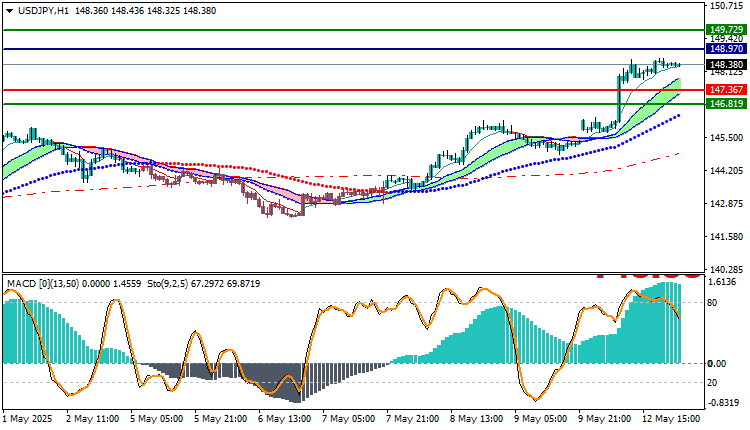Click the -0.8319 MACD scale value

[x=722, y=402]
